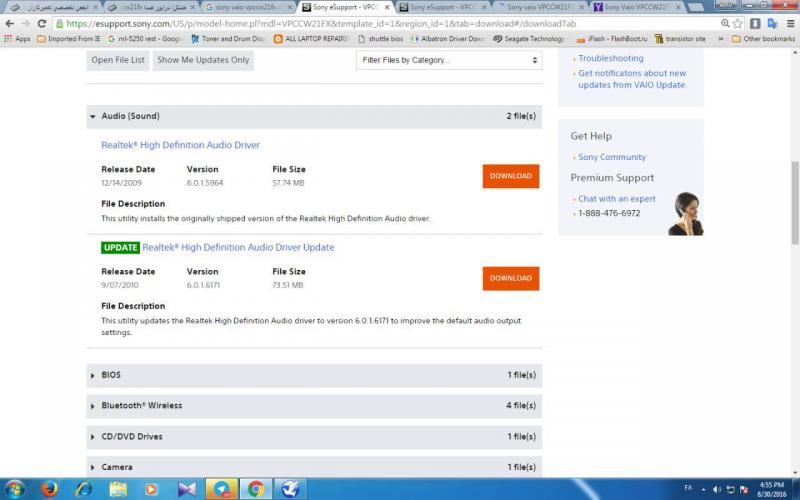
Task: Go back with Chrome's back arrow
Action: pos(10,23)
